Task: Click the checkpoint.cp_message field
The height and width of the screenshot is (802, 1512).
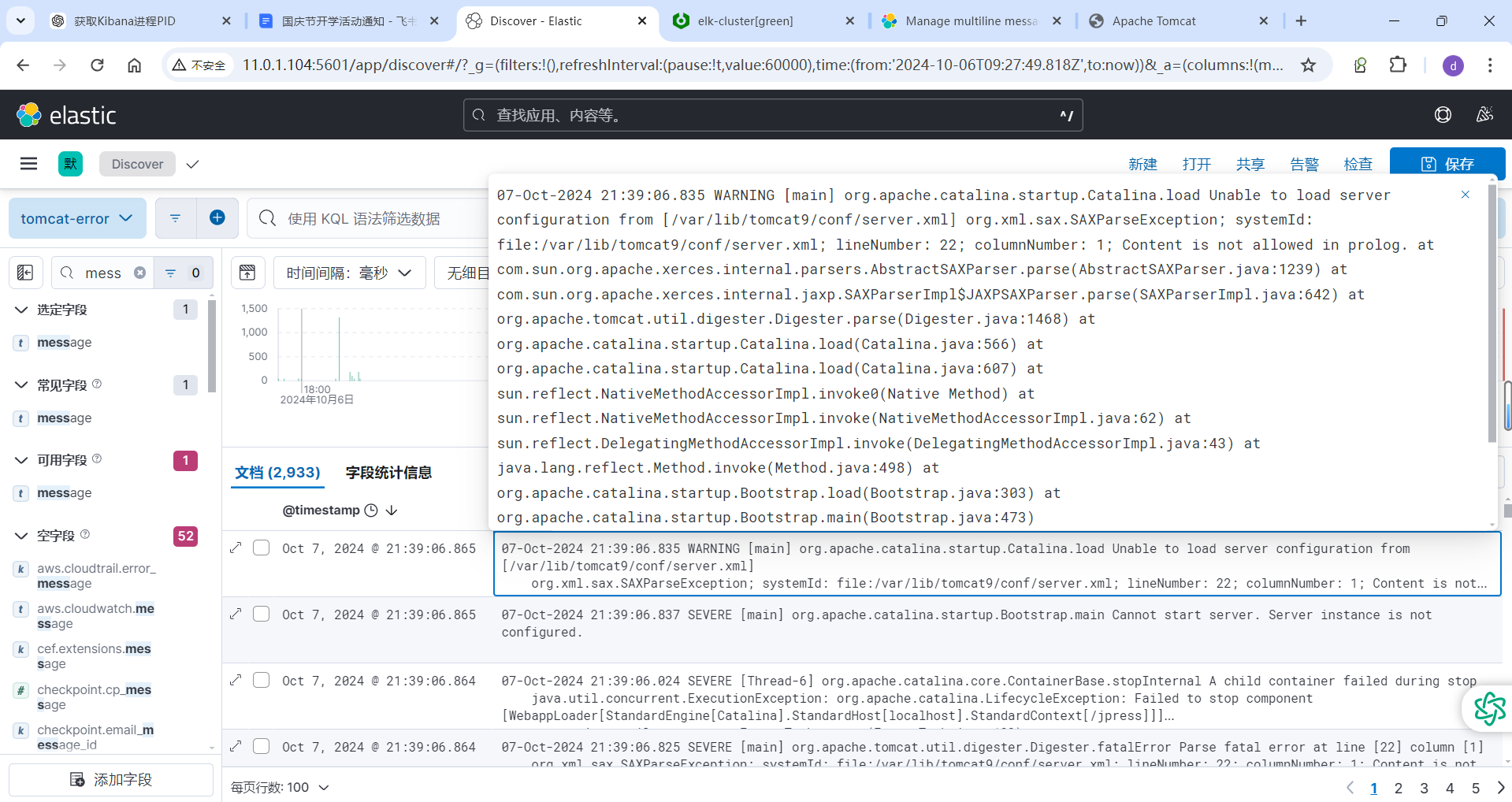Action: tap(95, 697)
